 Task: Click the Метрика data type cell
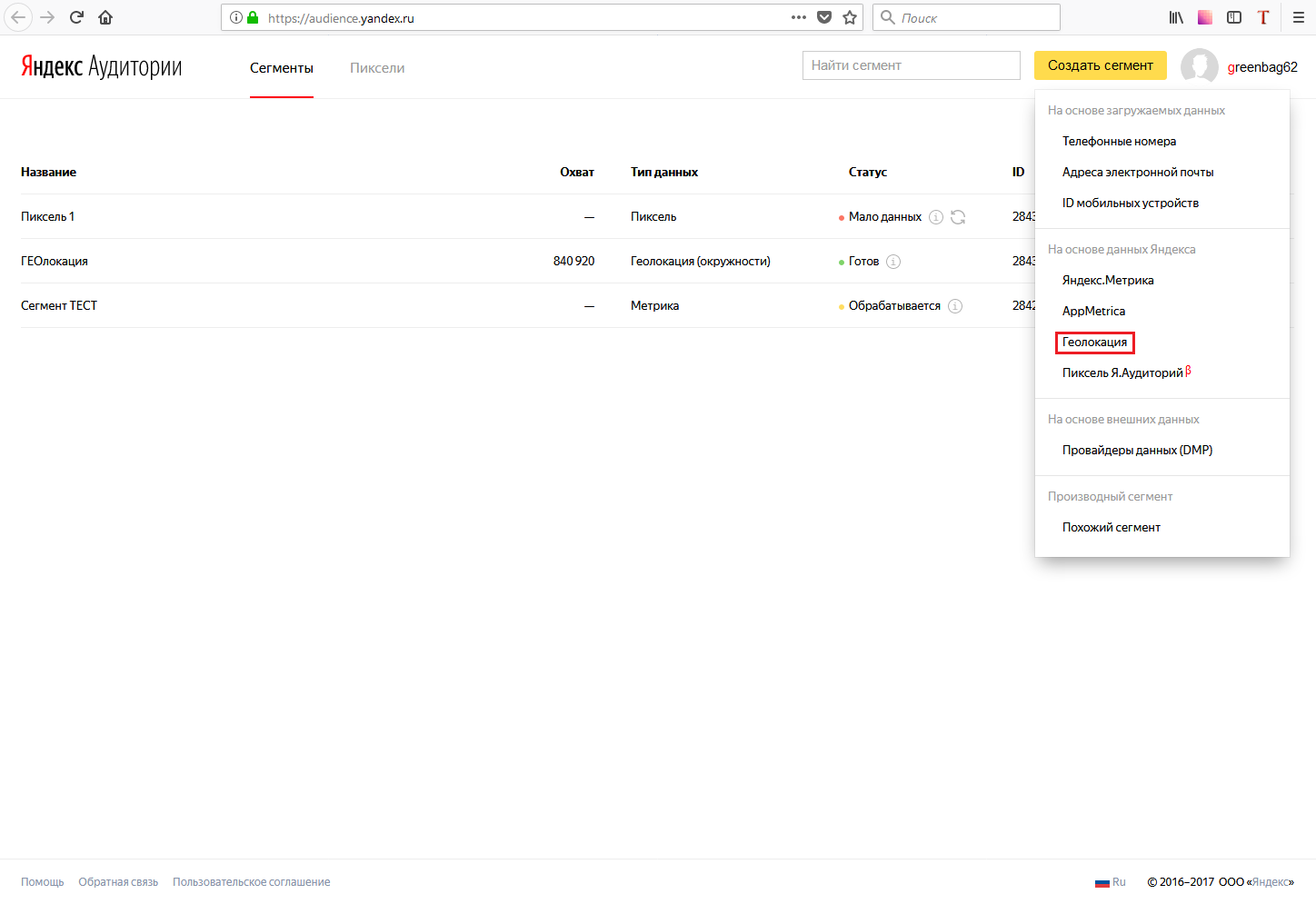655,305
